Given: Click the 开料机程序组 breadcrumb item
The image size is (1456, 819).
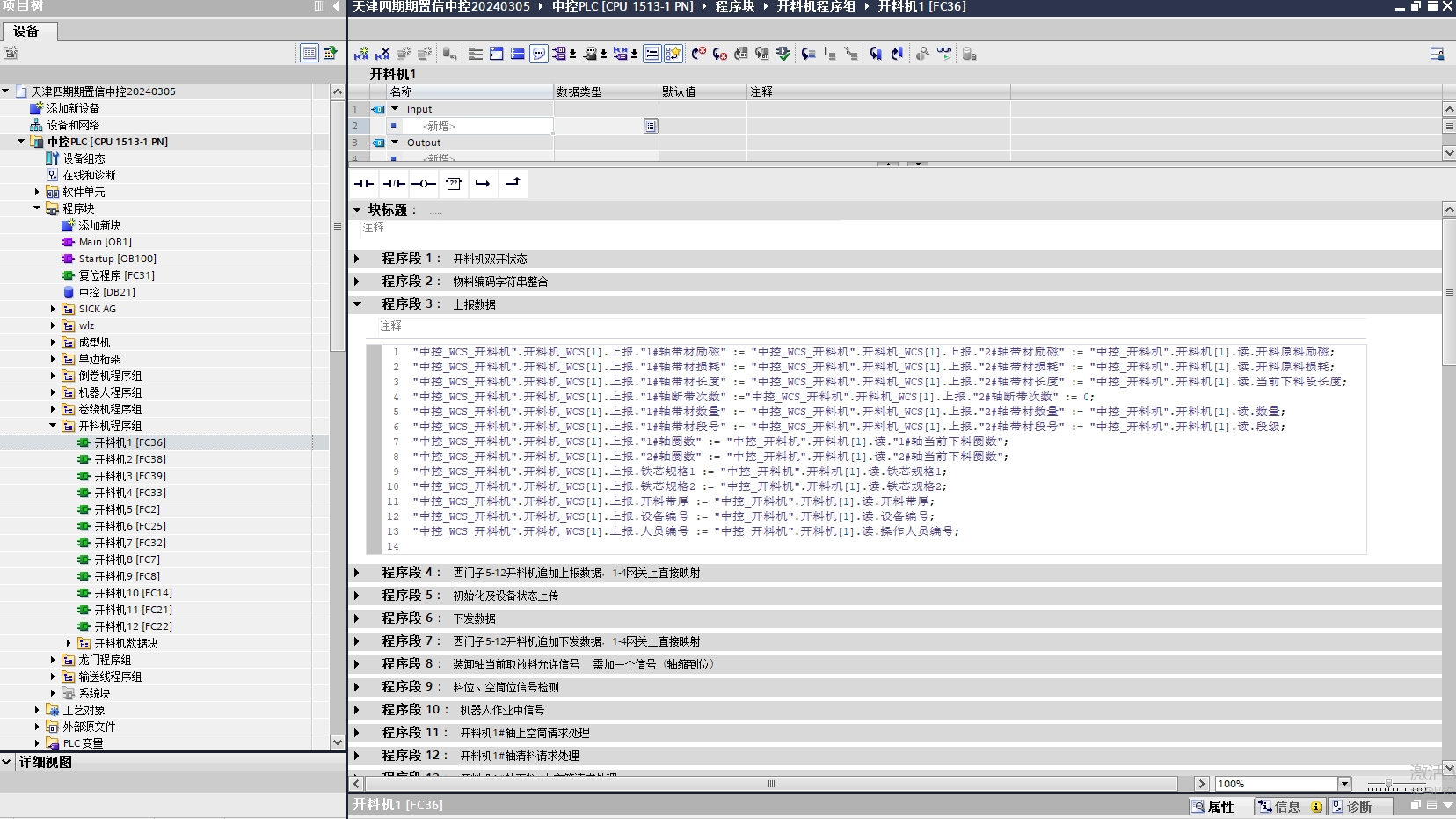Looking at the screenshot, I should click(816, 6).
